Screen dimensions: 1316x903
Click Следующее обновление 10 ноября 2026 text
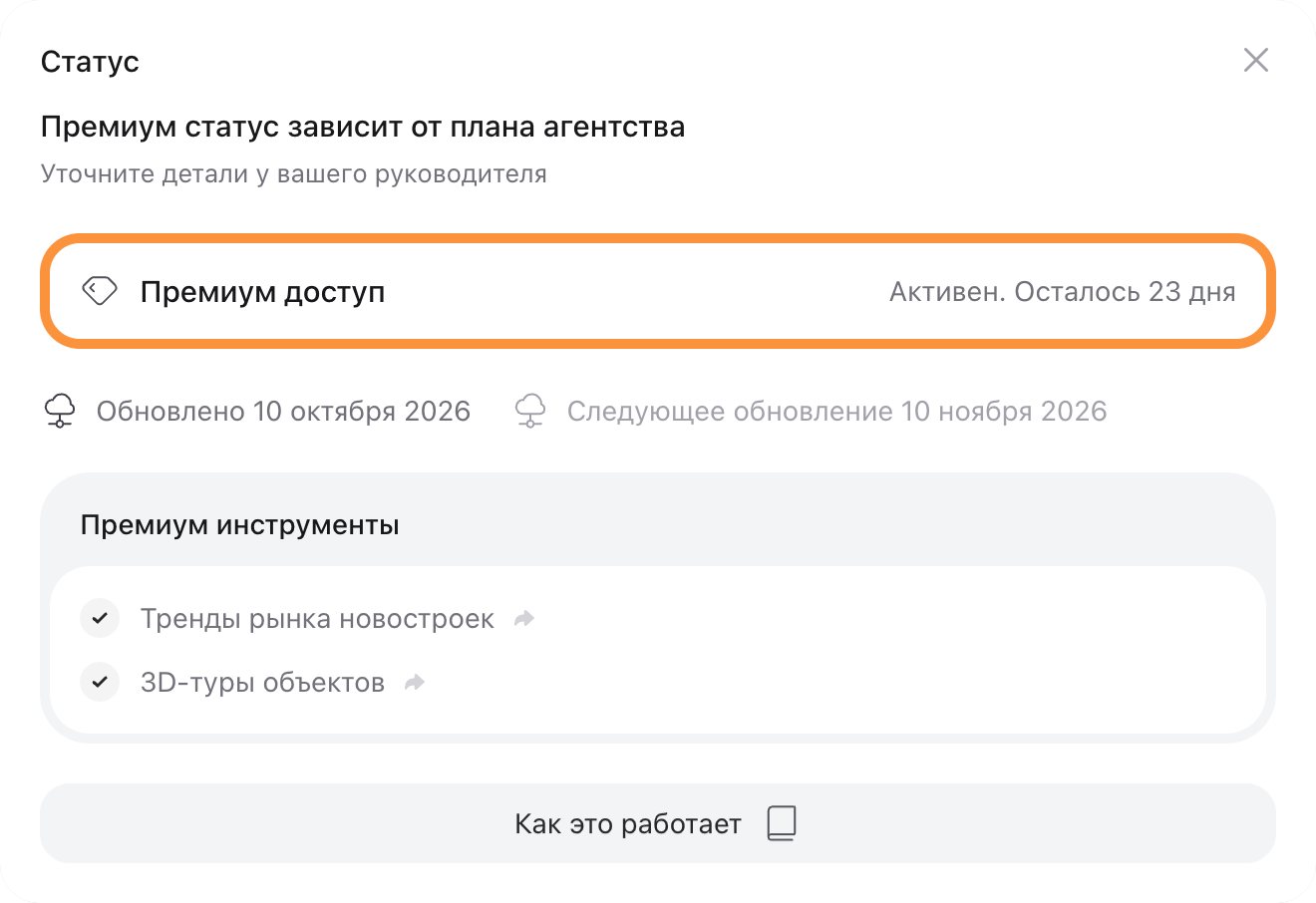837,412
